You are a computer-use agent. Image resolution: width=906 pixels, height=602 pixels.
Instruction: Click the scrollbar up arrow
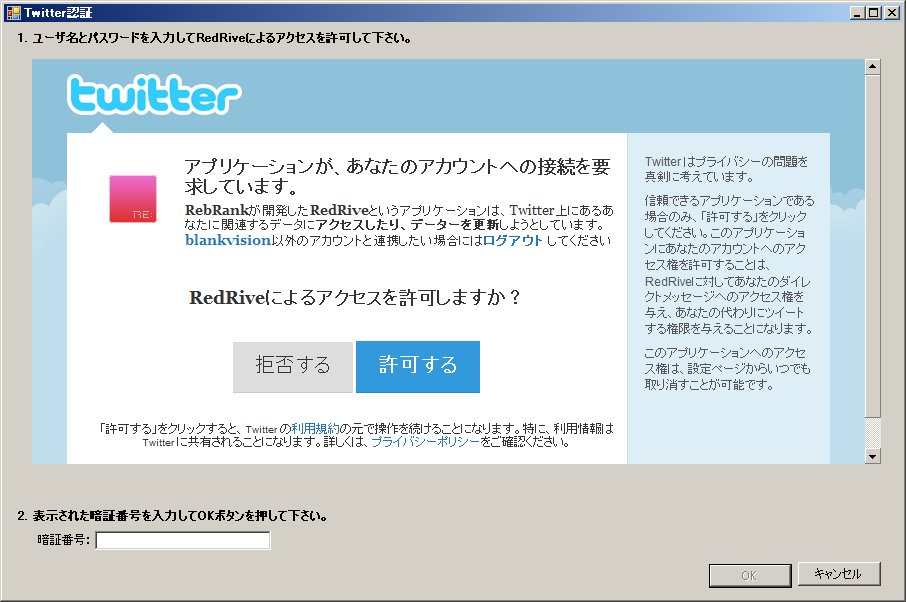872,66
